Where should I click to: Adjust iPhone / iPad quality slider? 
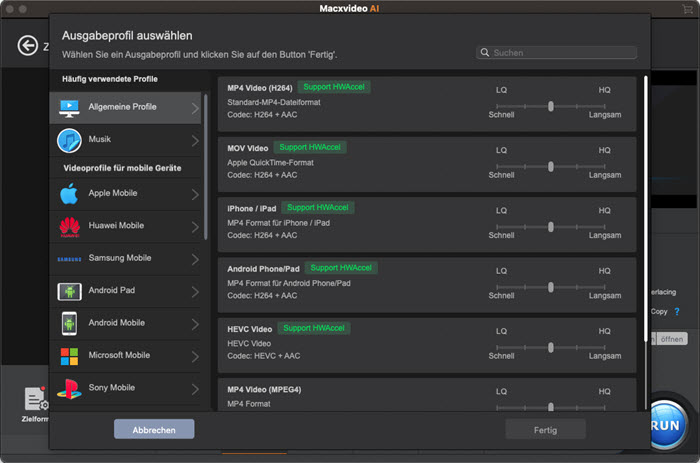click(x=550, y=227)
